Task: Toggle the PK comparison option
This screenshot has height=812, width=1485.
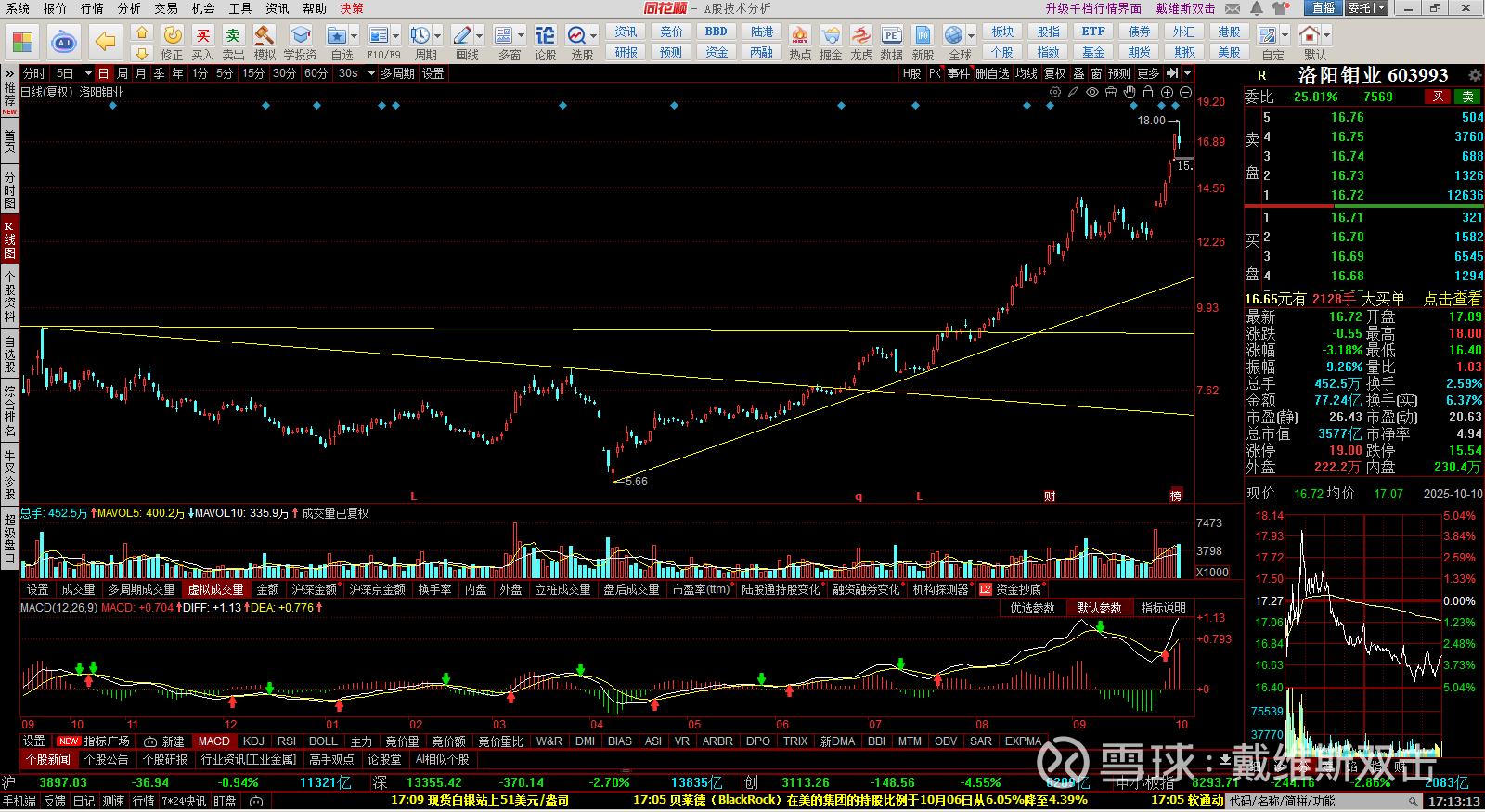Action: [x=935, y=73]
